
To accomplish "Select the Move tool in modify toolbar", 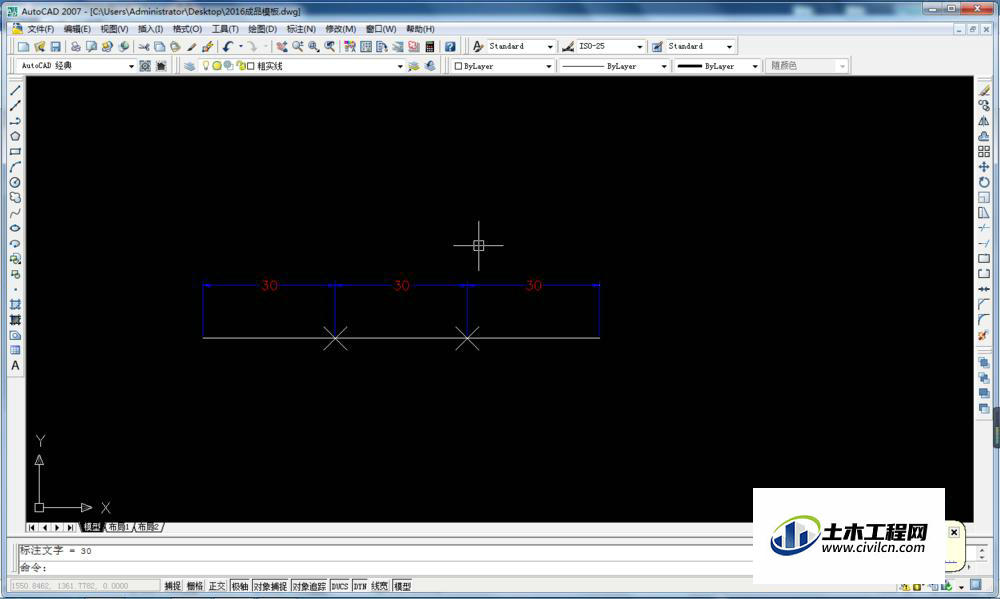I will (984, 167).
